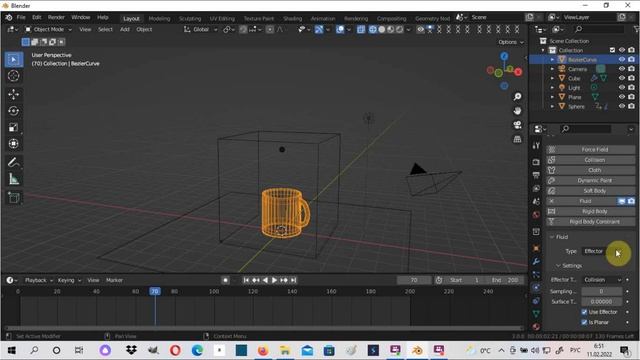Switch to the Modeling workspace tab

point(159,18)
